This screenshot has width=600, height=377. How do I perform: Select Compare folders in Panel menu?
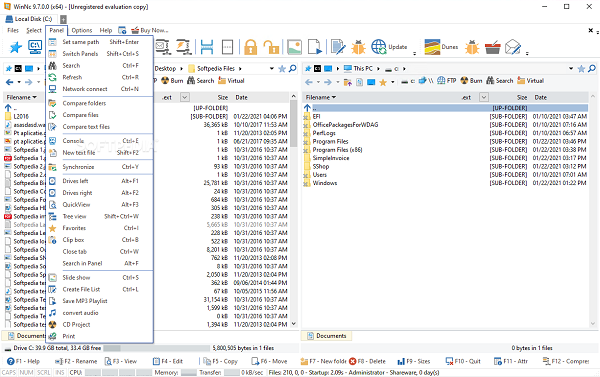click(x=100, y=103)
